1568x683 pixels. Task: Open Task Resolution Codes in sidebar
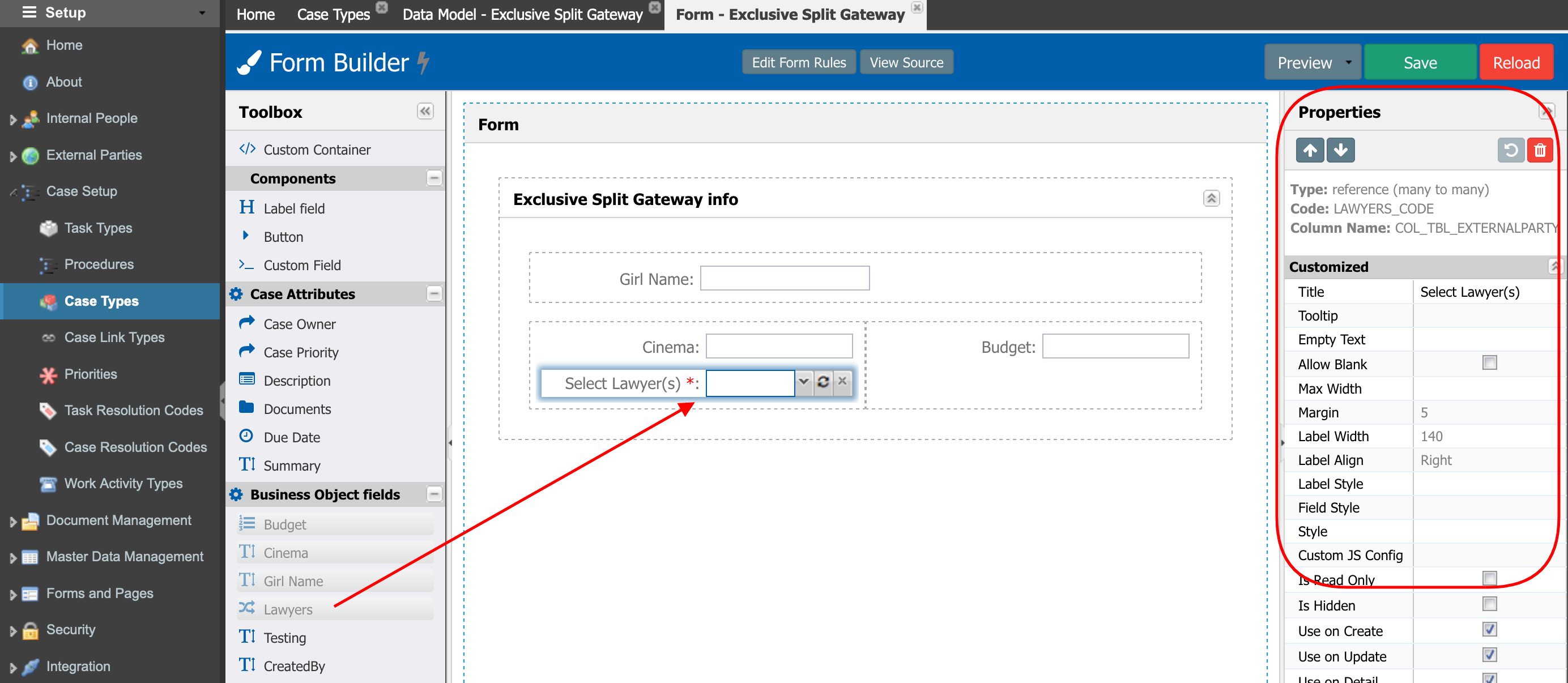pos(133,410)
